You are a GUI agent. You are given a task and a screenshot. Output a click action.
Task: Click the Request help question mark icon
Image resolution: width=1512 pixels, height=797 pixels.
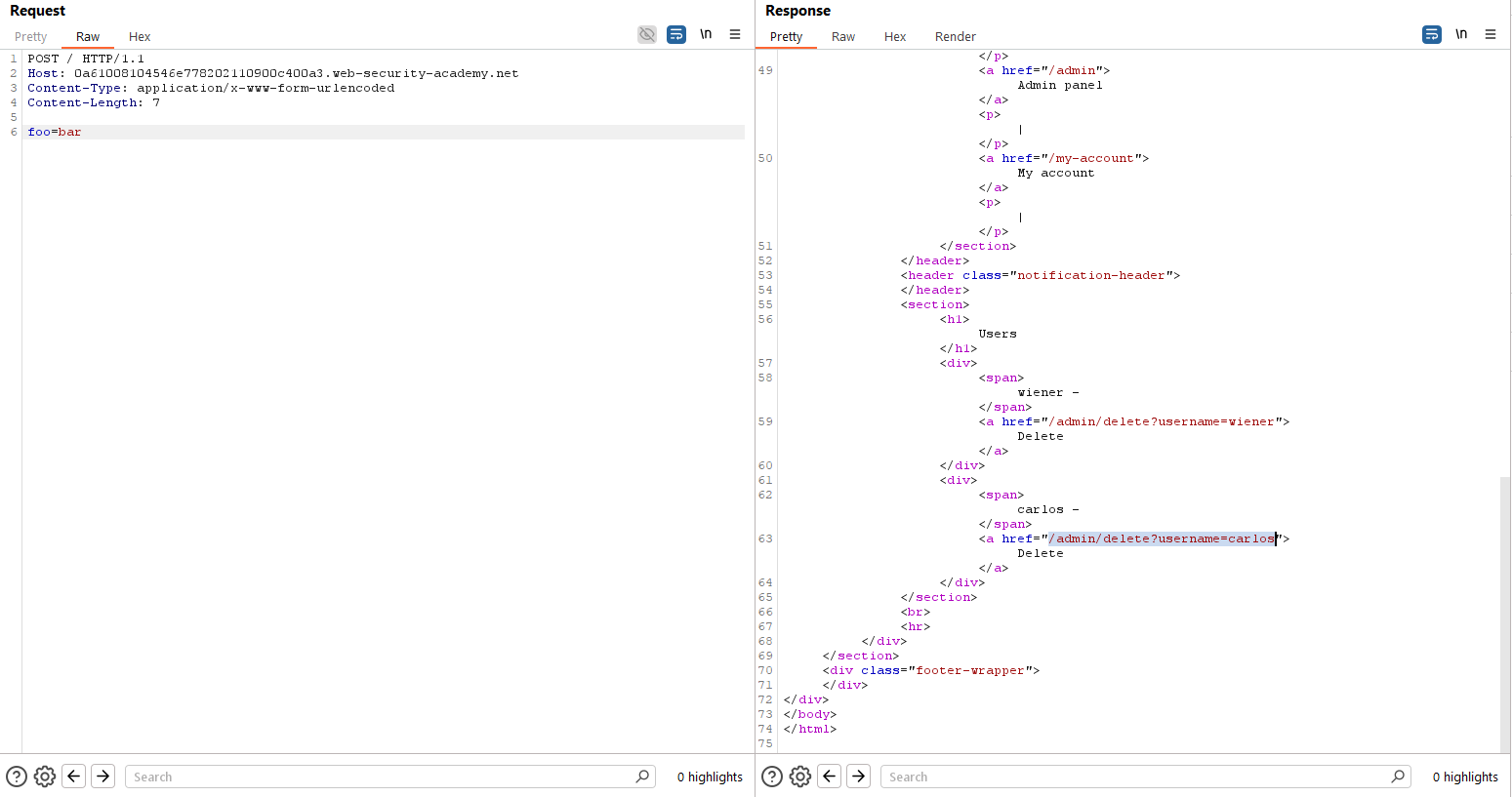pyautogui.click(x=17, y=777)
